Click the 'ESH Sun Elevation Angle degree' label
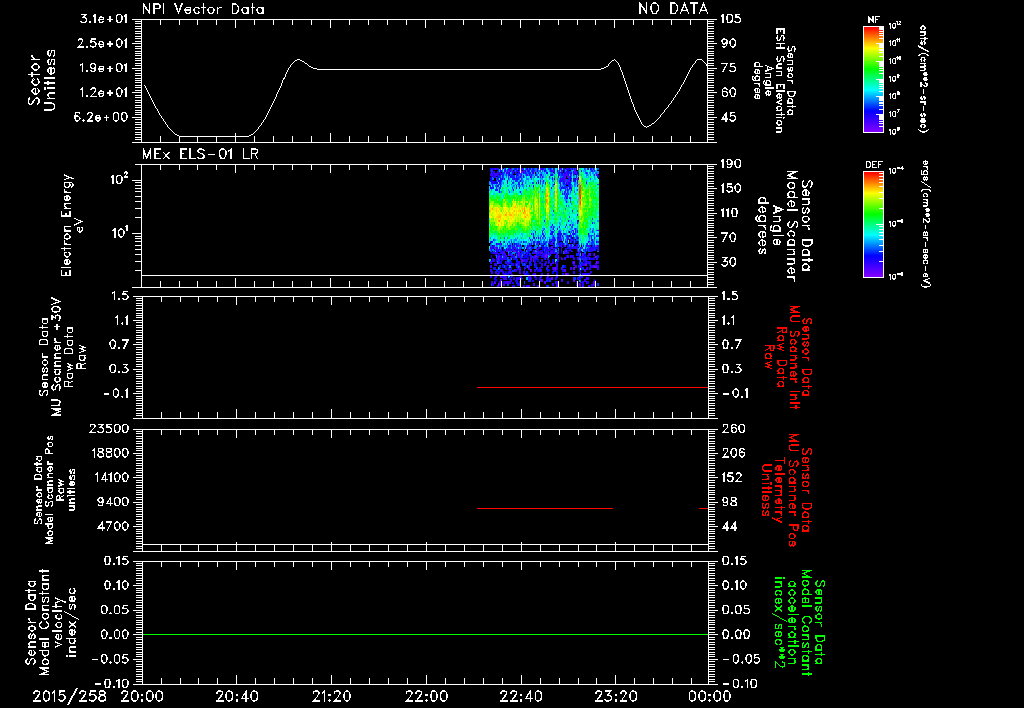 (774, 80)
